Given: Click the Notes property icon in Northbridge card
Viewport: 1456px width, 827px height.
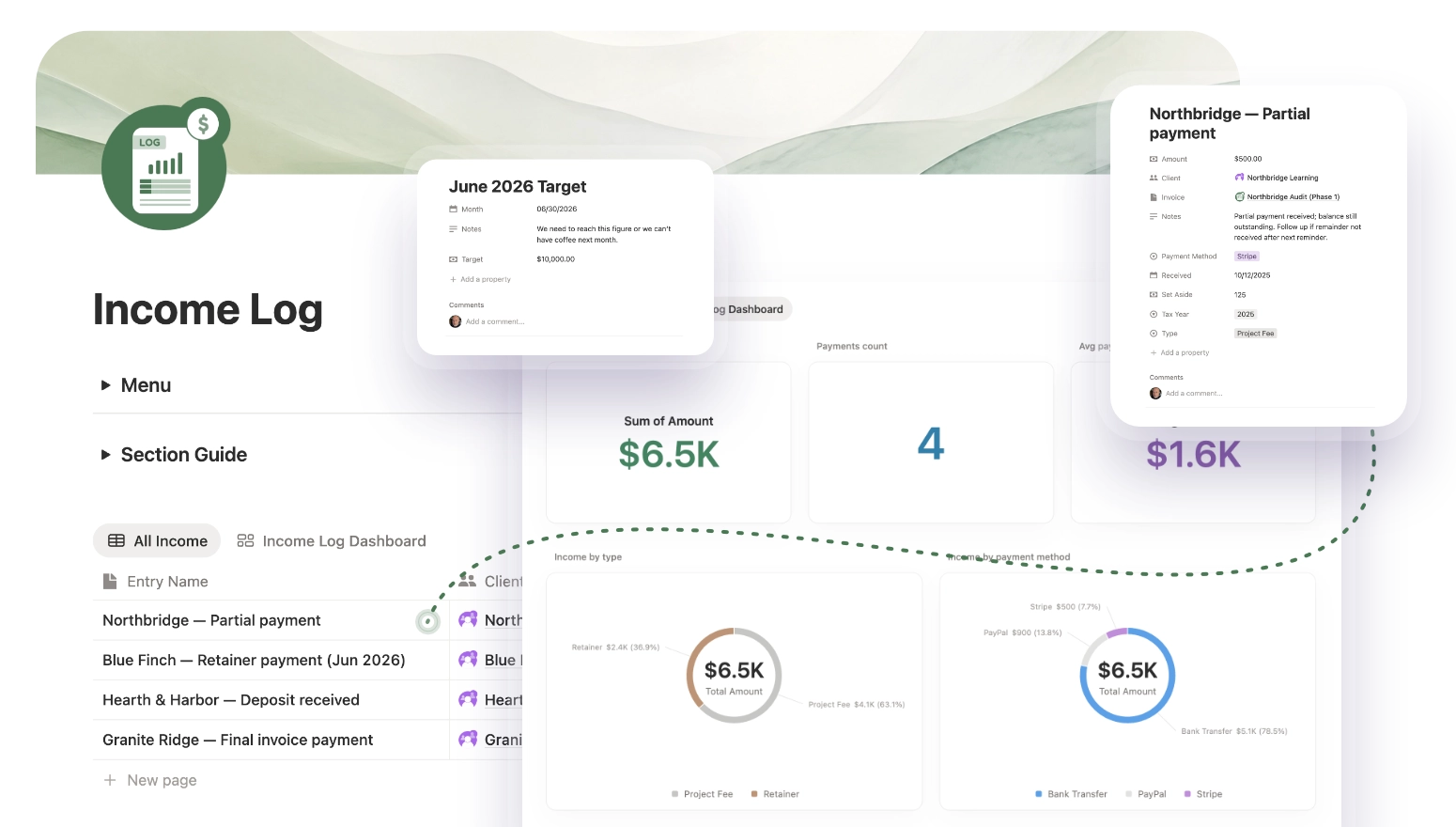Looking at the screenshot, I should click(x=1154, y=217).
